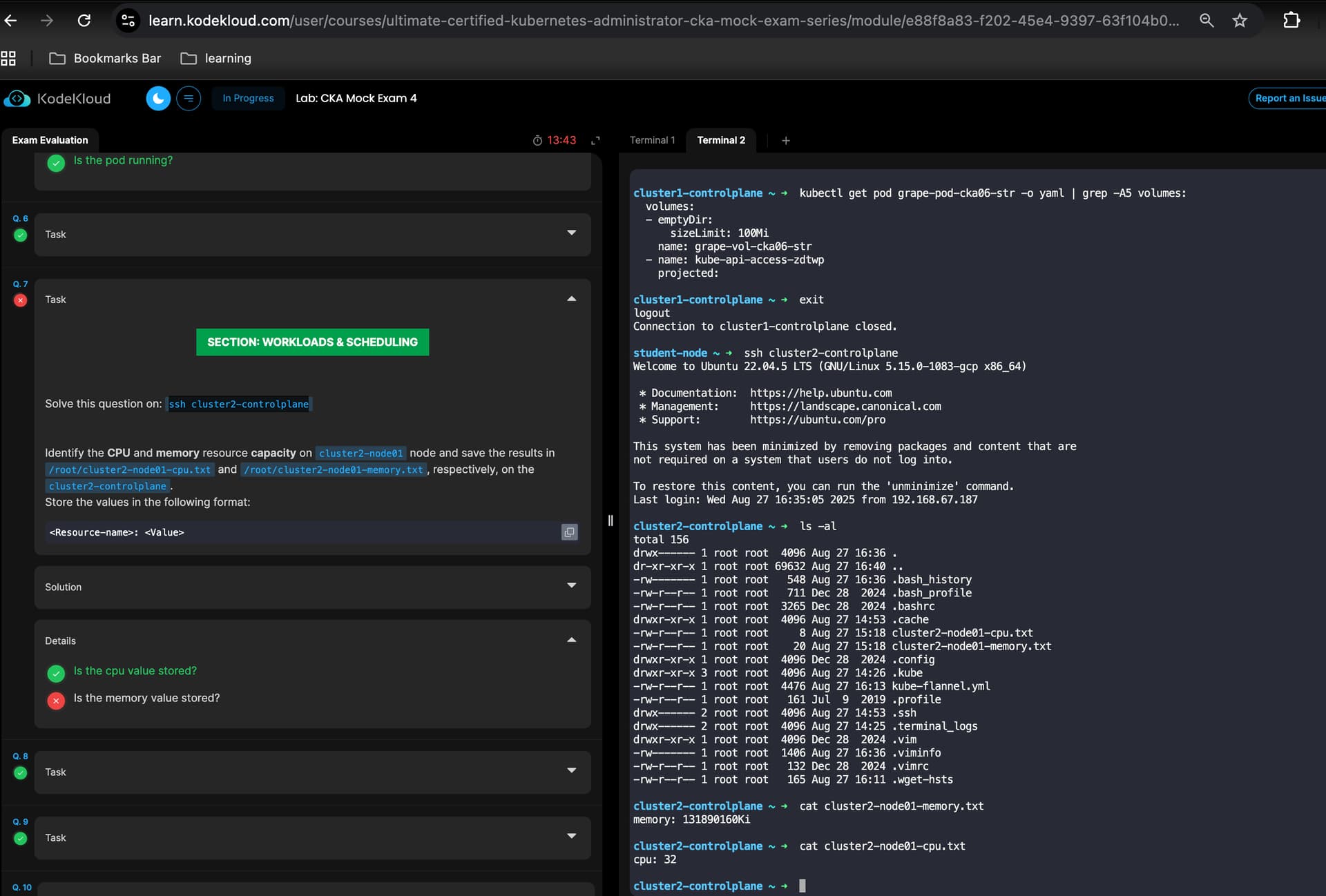Select Terminal 2 tab
1326x896 pixels.
pos(721,140)
